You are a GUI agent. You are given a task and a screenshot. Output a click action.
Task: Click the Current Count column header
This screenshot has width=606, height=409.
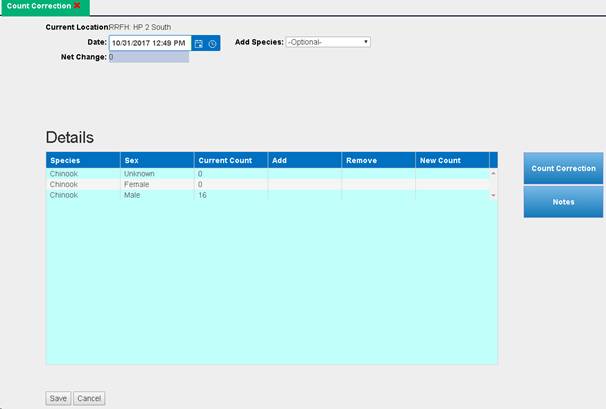tap(230, 160)
